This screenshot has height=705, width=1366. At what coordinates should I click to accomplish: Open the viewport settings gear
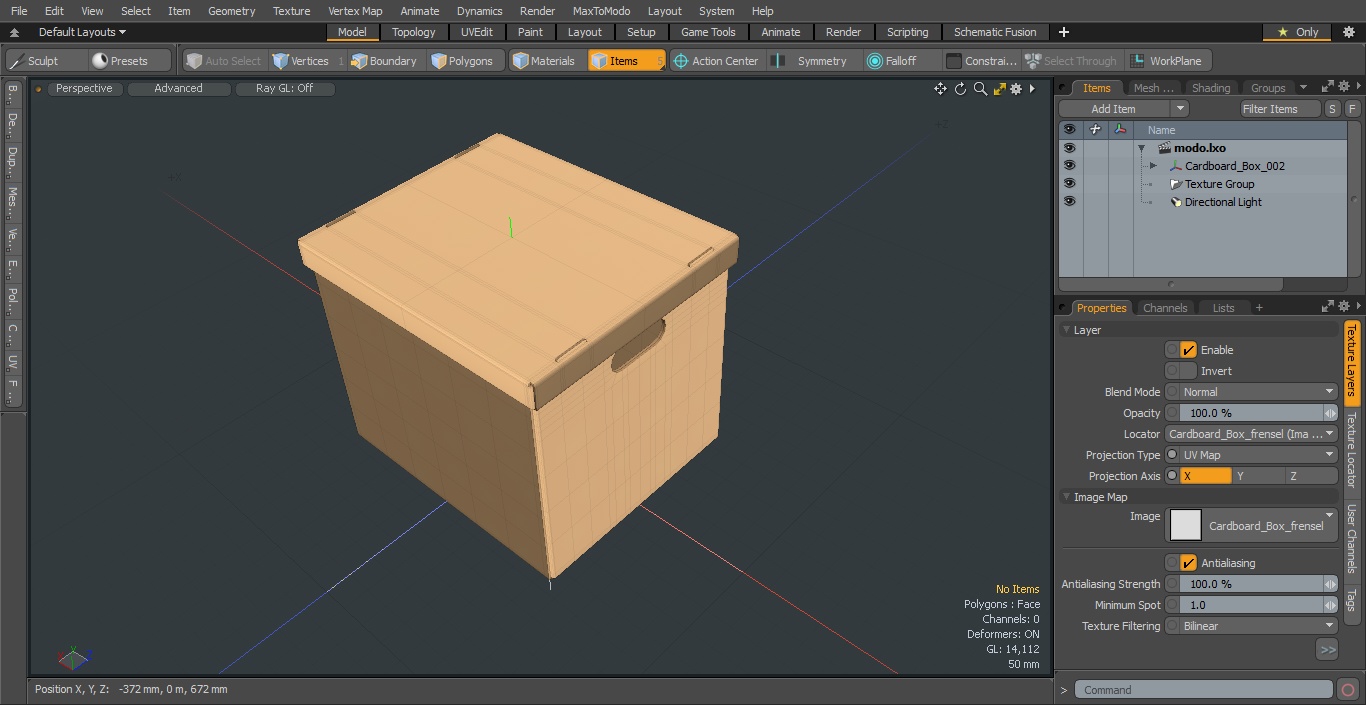pyautogui.click(x=1016, y=89)
